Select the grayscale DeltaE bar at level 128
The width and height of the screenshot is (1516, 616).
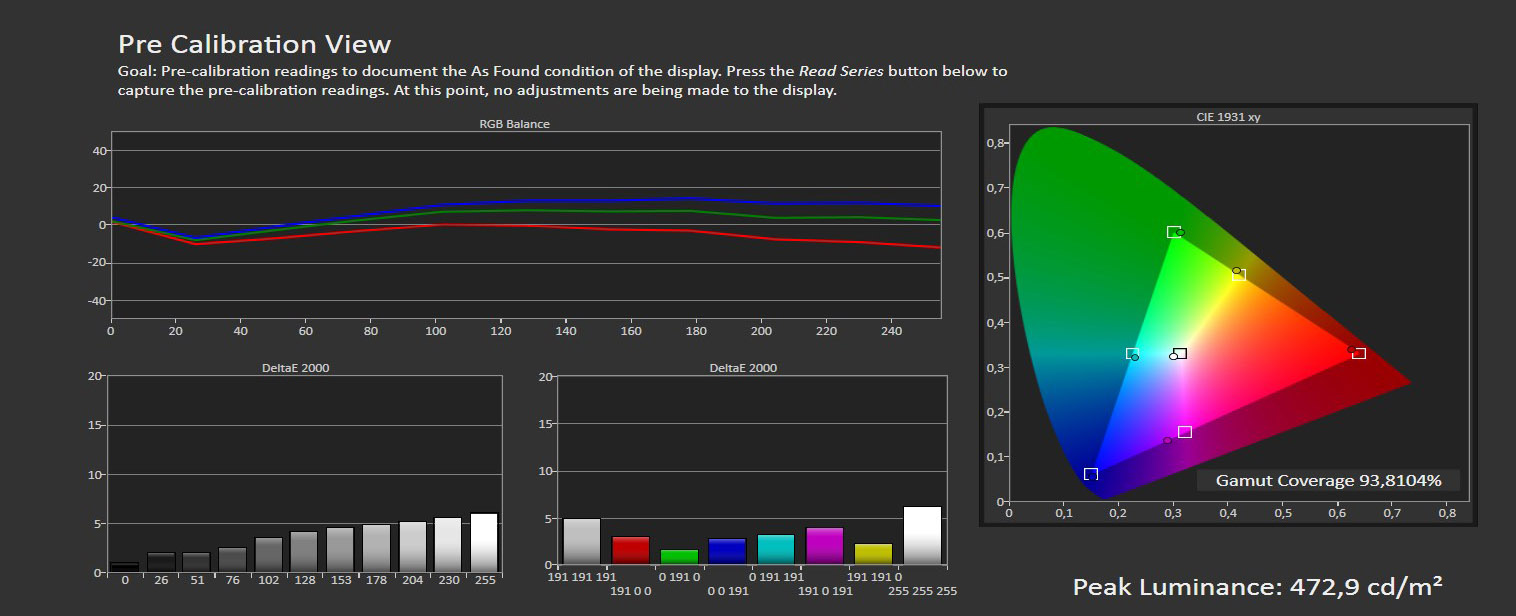304,552
